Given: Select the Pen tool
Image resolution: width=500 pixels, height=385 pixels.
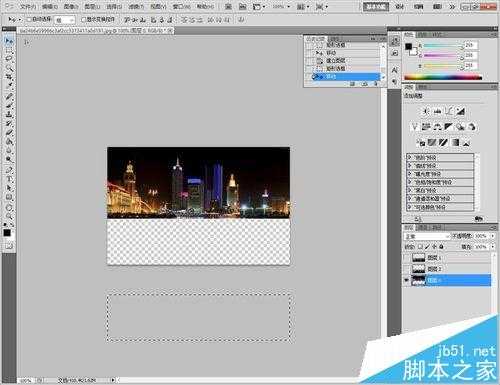Looking at the screenshot, I should (x=9, y=170).
